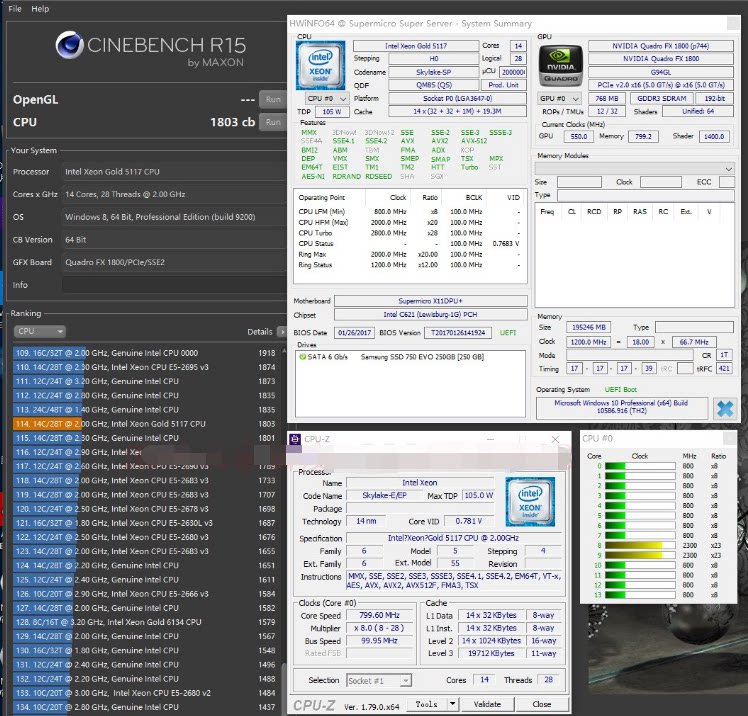Click the Prod. Unit field in HWiNFO
The width and height of the screenshot is (748, 716).
pyautogui.click(x=504, y=85)
